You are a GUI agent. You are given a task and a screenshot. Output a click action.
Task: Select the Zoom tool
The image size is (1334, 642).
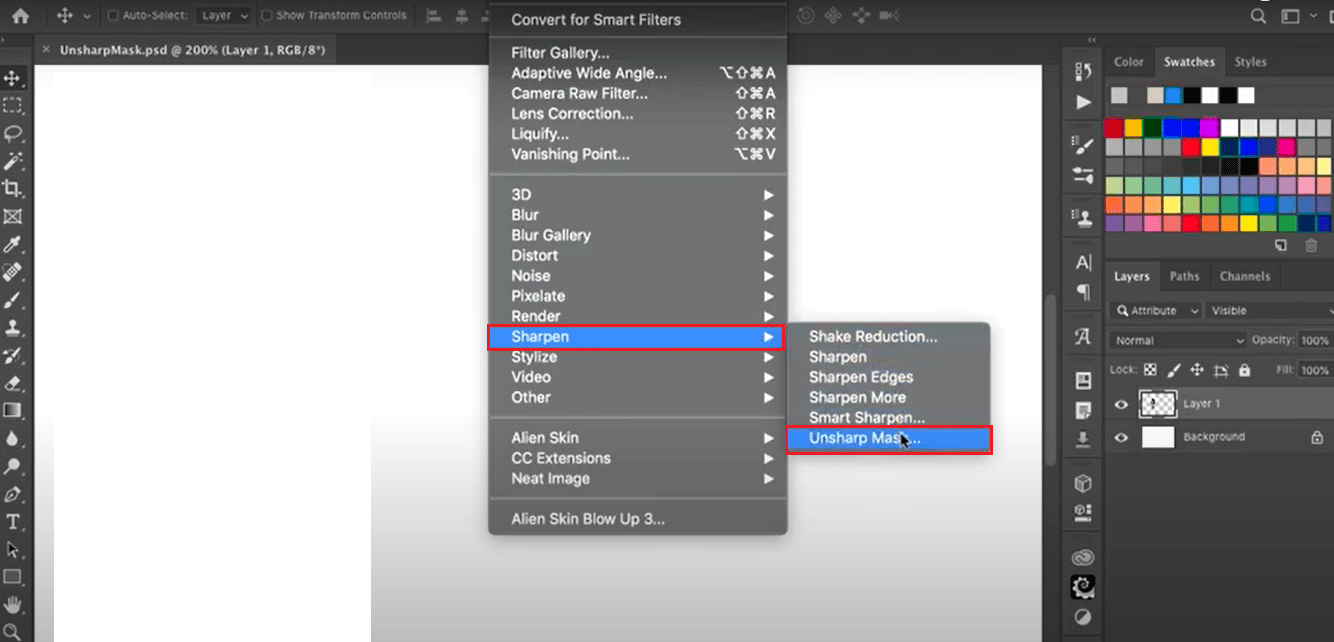click(x=13, y=632)
